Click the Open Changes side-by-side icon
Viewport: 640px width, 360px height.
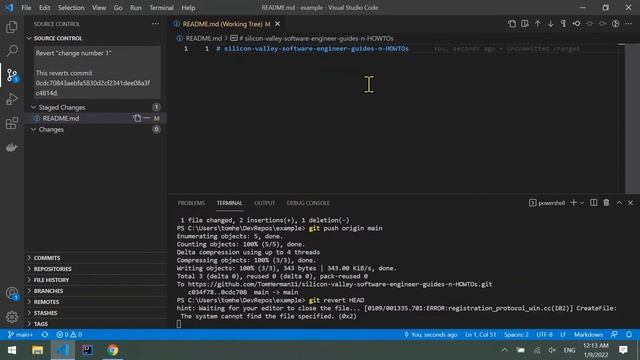[525, 24]
